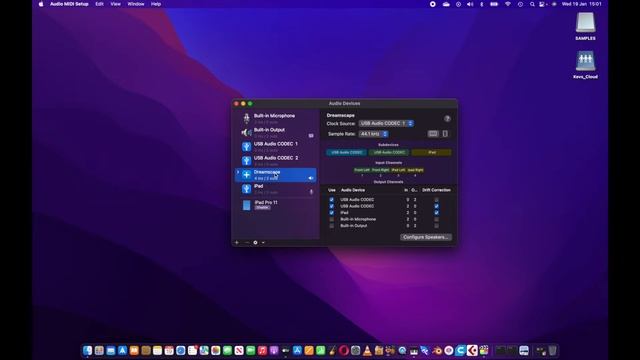Click the iPad Pro 11 tablet icon
This screenshot has height=360, width=640.
(x=246, y=205)
